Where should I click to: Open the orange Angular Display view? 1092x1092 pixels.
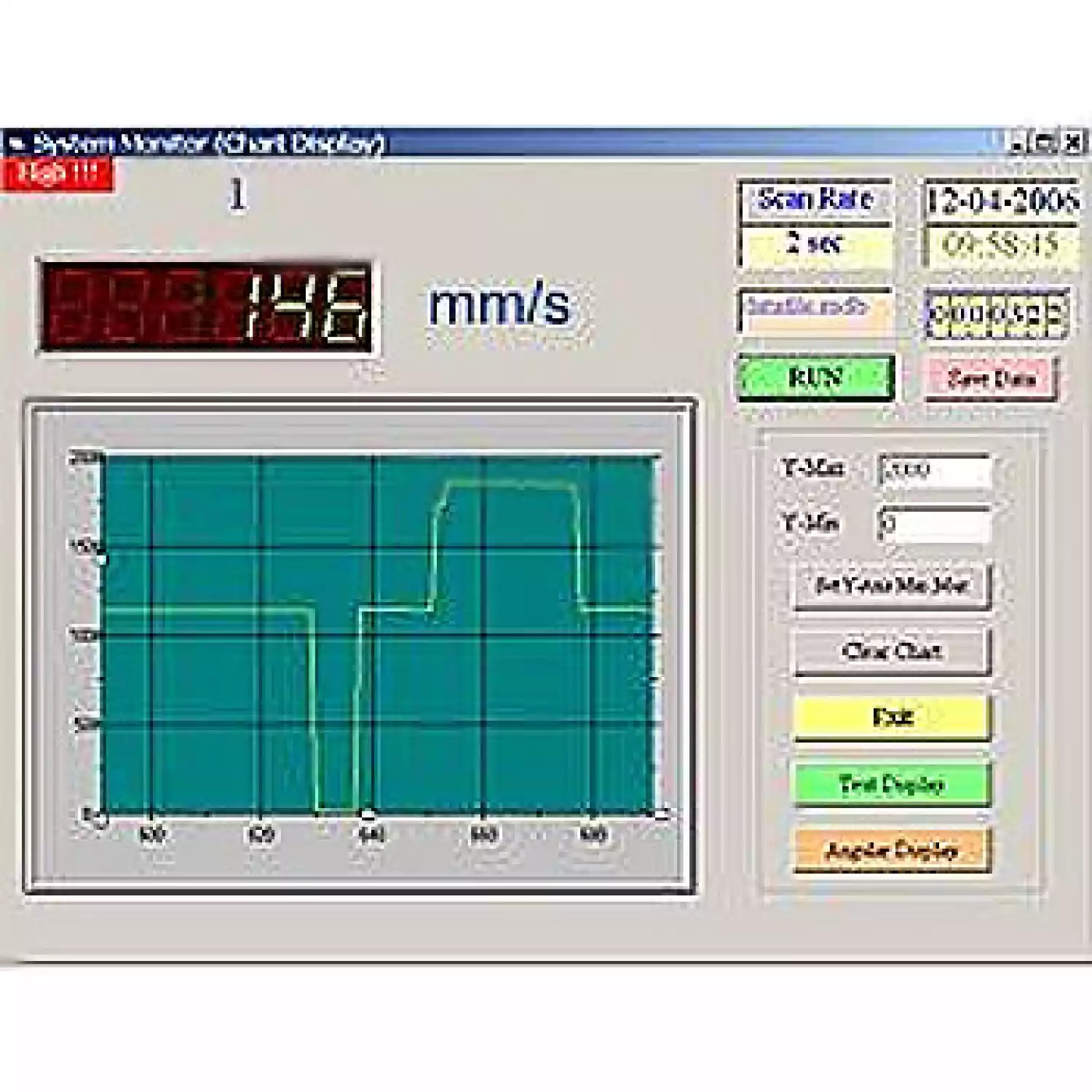point(892,850)
